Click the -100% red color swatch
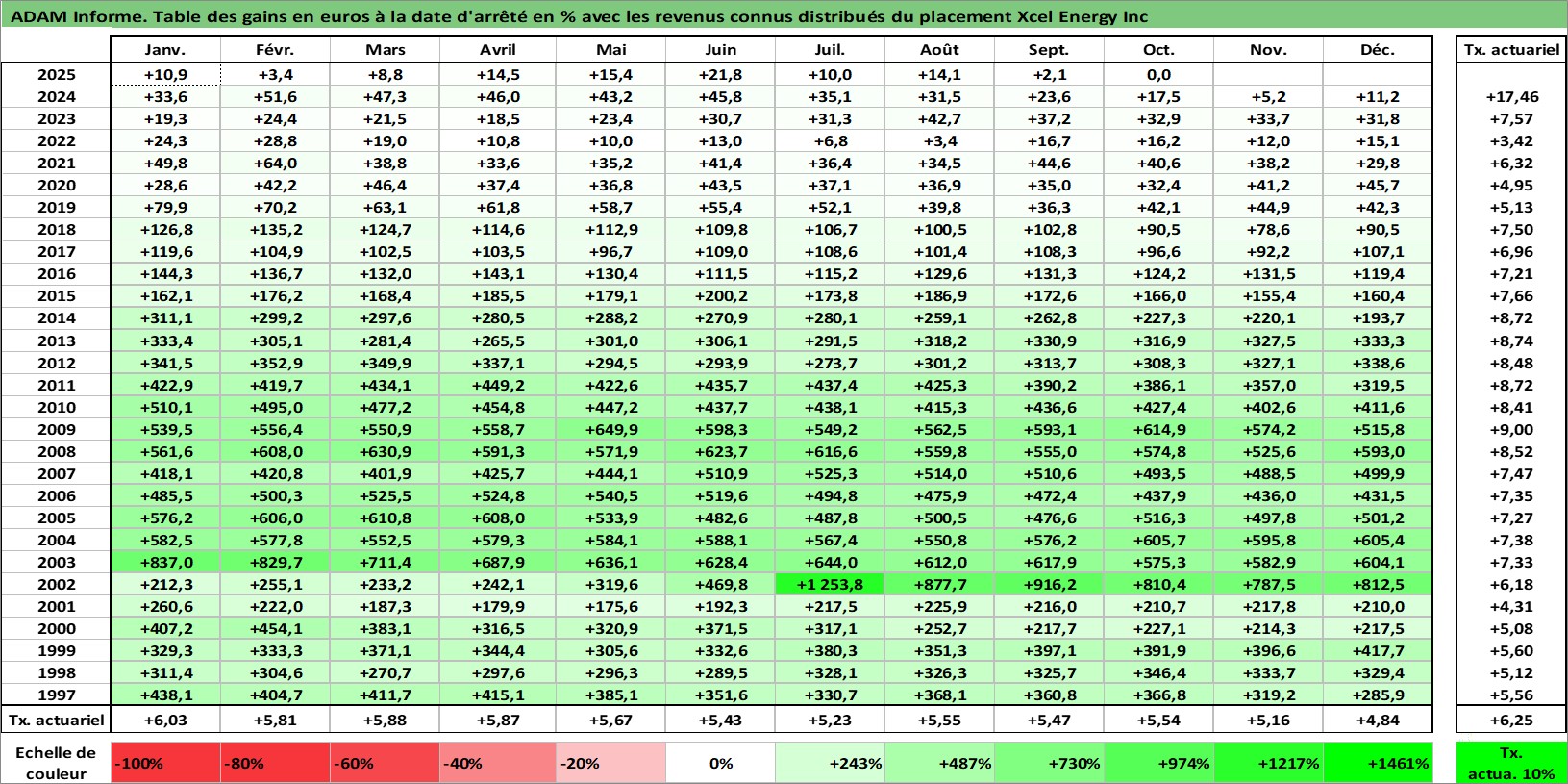 (x=166, y=763)
